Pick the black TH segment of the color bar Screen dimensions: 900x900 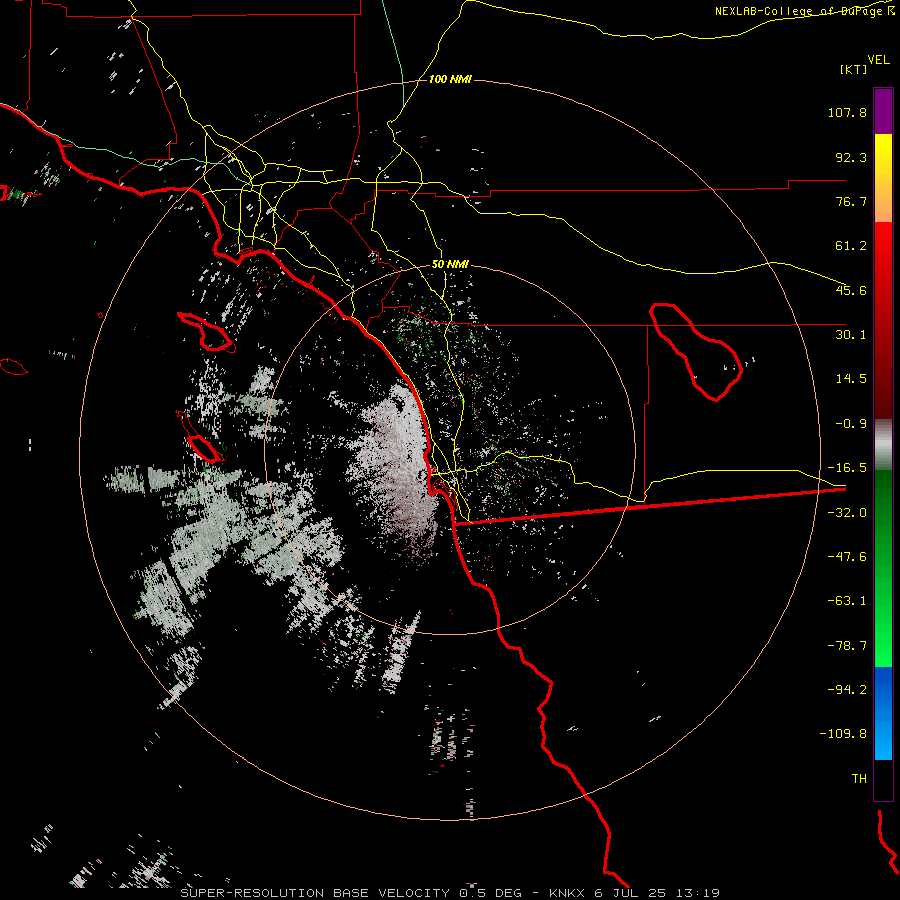883,779
